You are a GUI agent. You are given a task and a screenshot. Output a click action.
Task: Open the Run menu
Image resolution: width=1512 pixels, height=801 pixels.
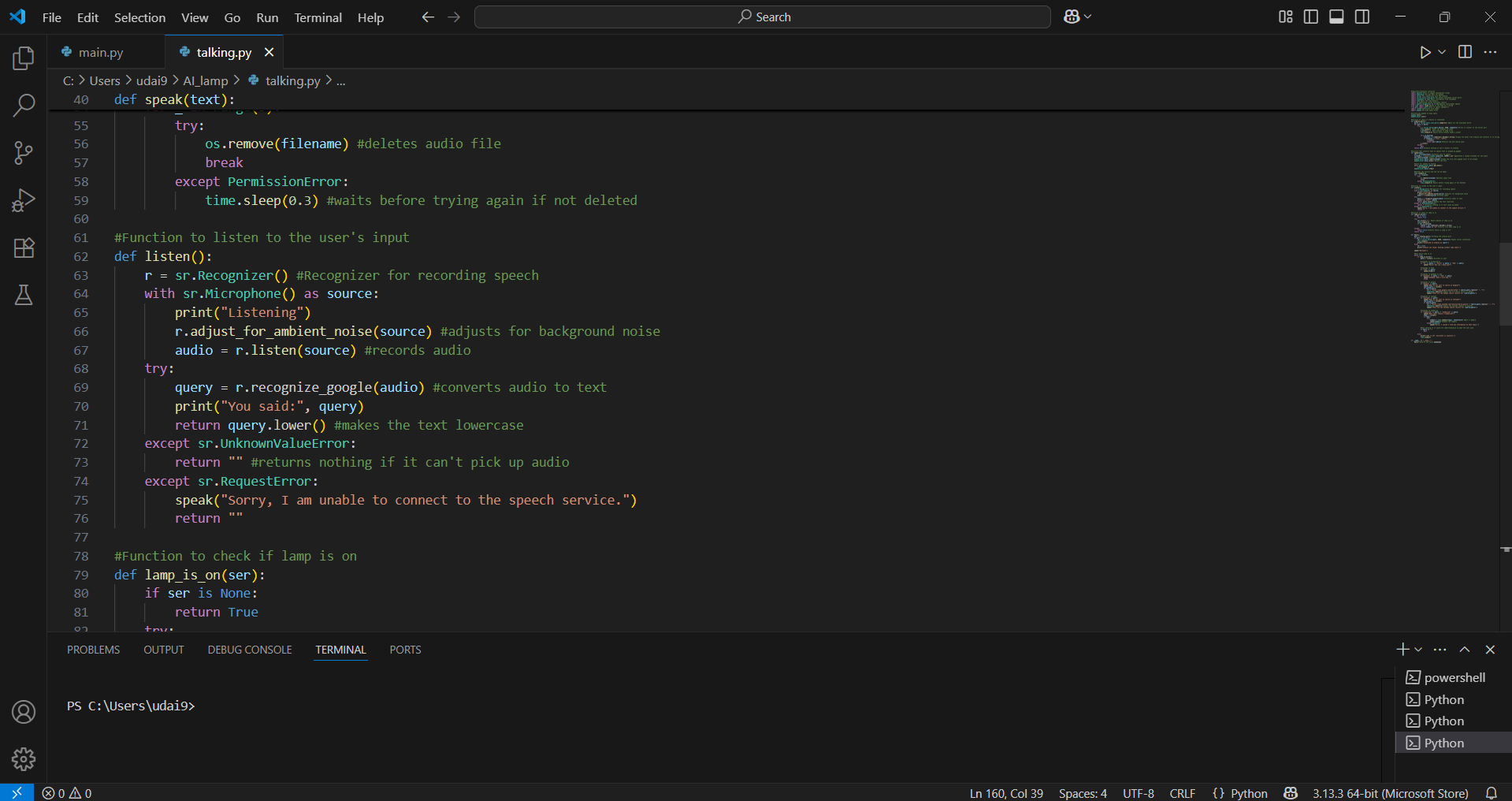click(x=267, y=17)
